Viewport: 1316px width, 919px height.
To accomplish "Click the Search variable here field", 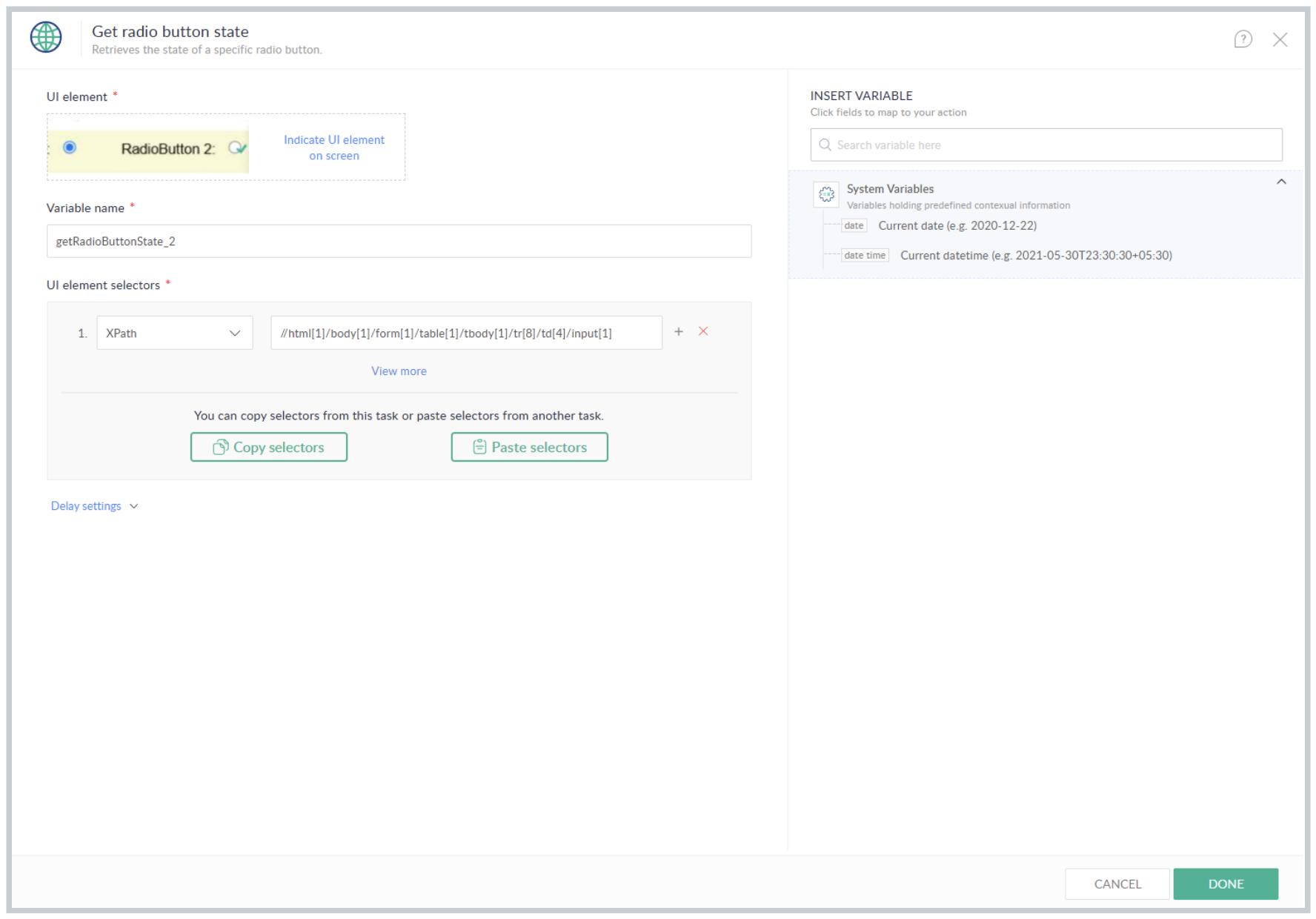I will coord(1046,145).
